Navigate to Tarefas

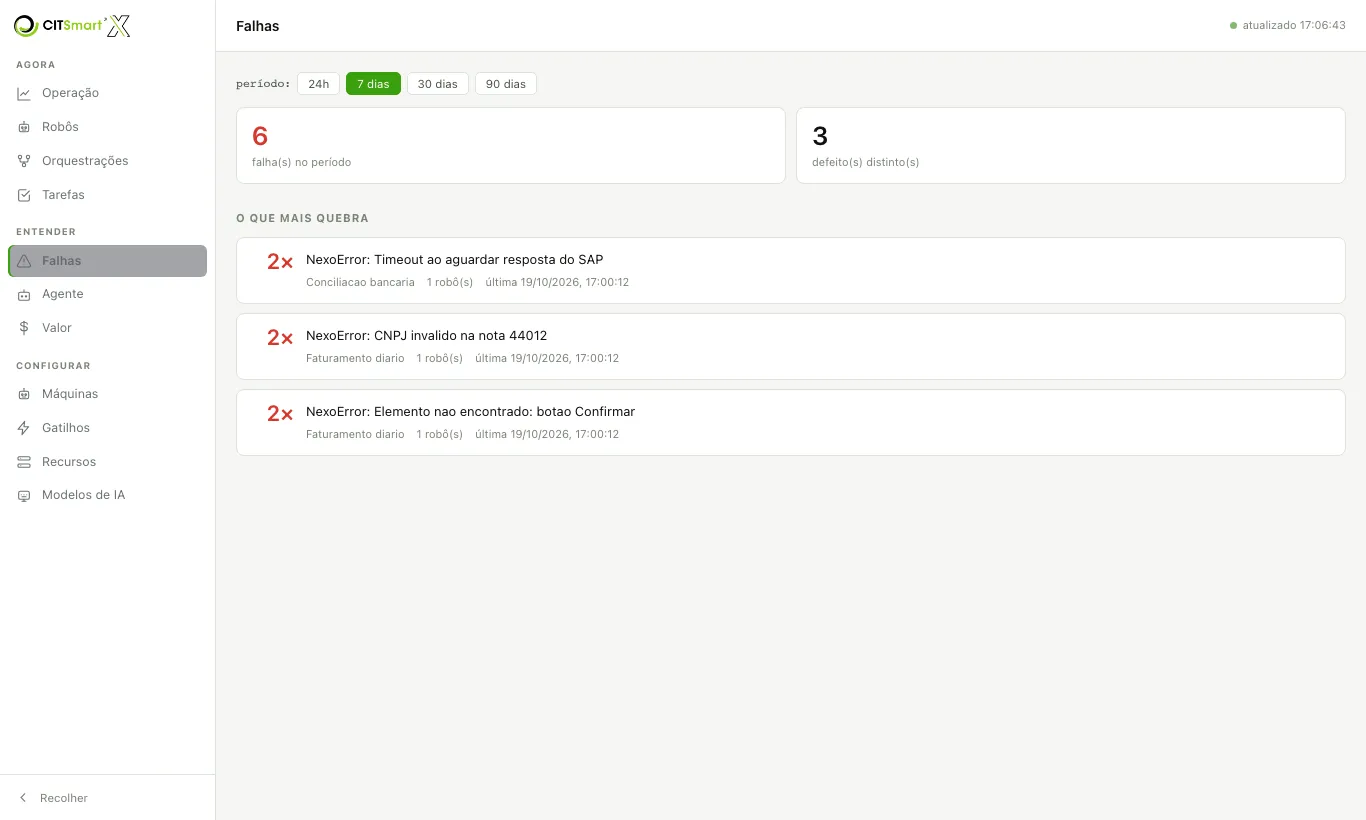[108, 195]
